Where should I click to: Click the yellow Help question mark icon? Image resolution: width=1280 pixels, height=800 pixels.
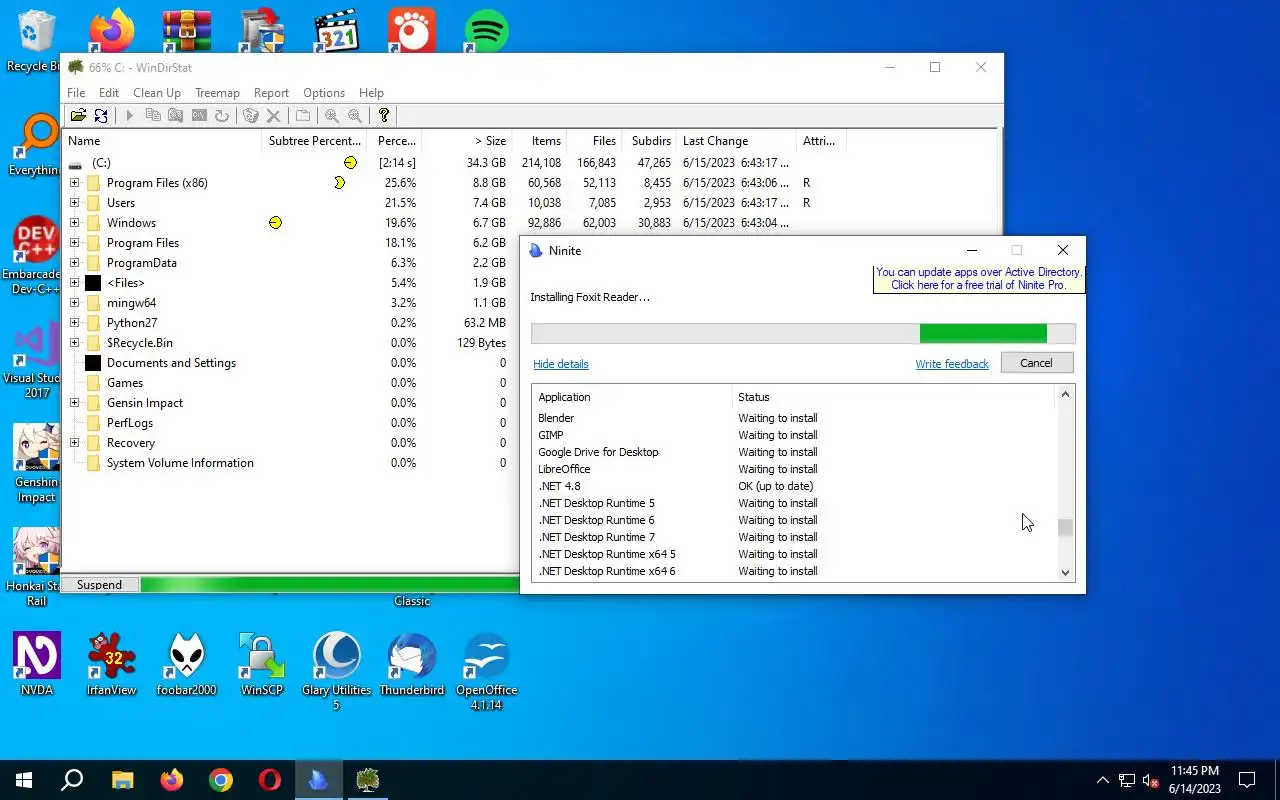383,116
